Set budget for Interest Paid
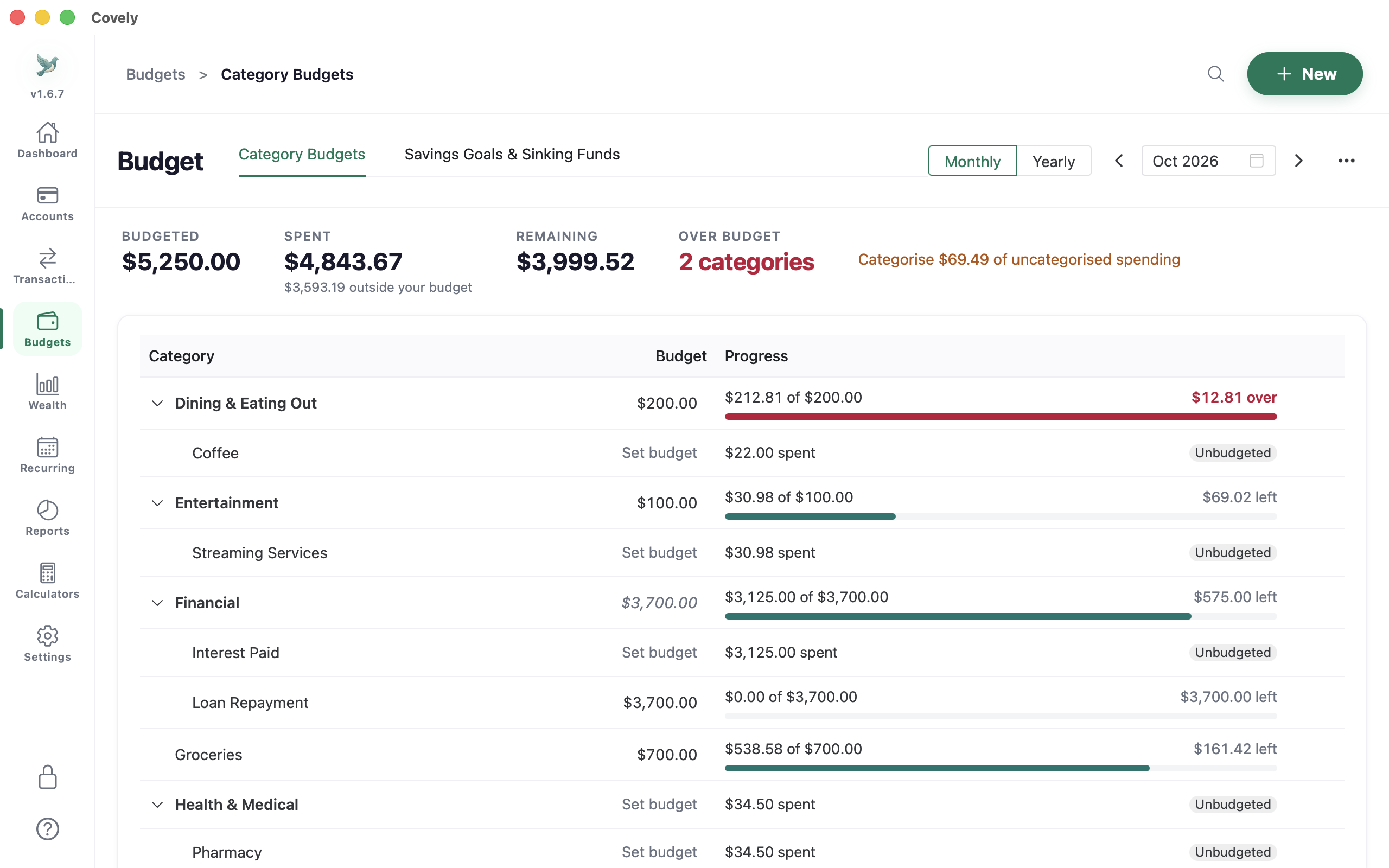The height and width of the screenshot is (868, 1389). coord(659,653)
